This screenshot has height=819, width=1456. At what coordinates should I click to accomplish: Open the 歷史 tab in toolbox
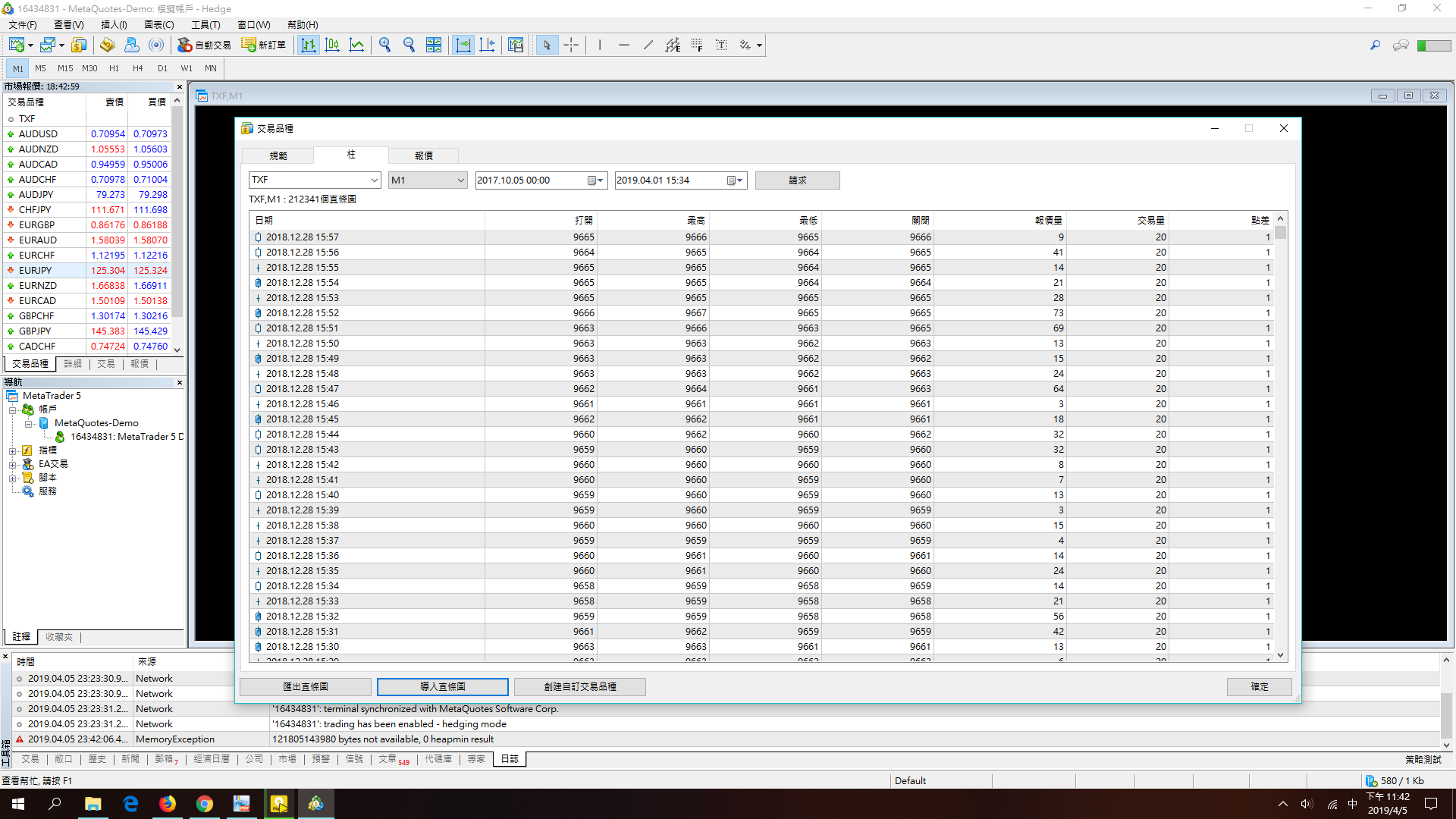coord(97,759)
